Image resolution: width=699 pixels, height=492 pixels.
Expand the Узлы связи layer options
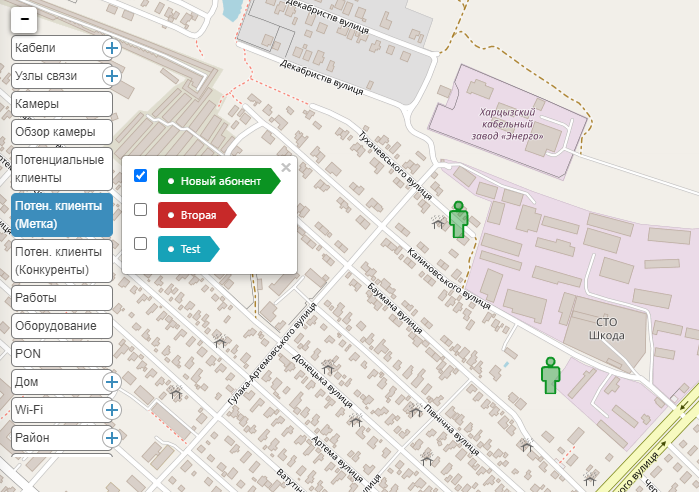point(111,76)
